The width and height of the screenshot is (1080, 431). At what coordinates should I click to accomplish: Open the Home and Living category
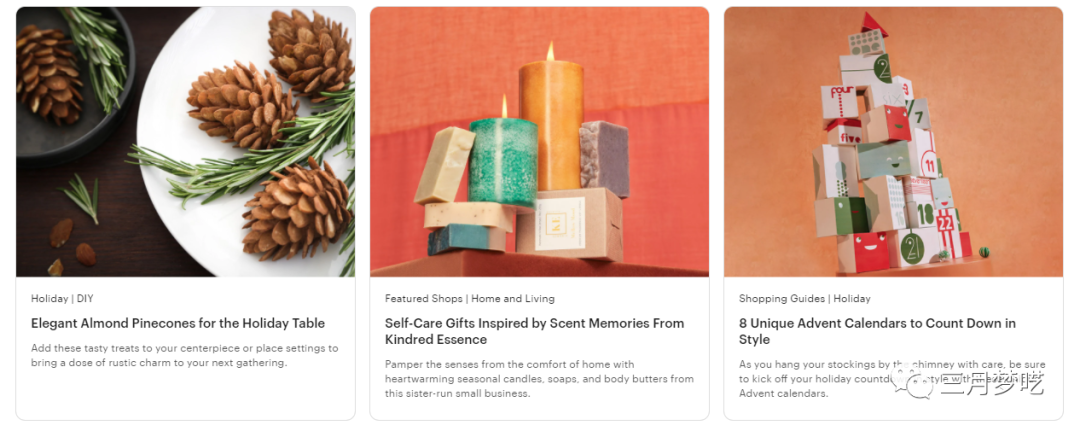(x=513, y=299)
